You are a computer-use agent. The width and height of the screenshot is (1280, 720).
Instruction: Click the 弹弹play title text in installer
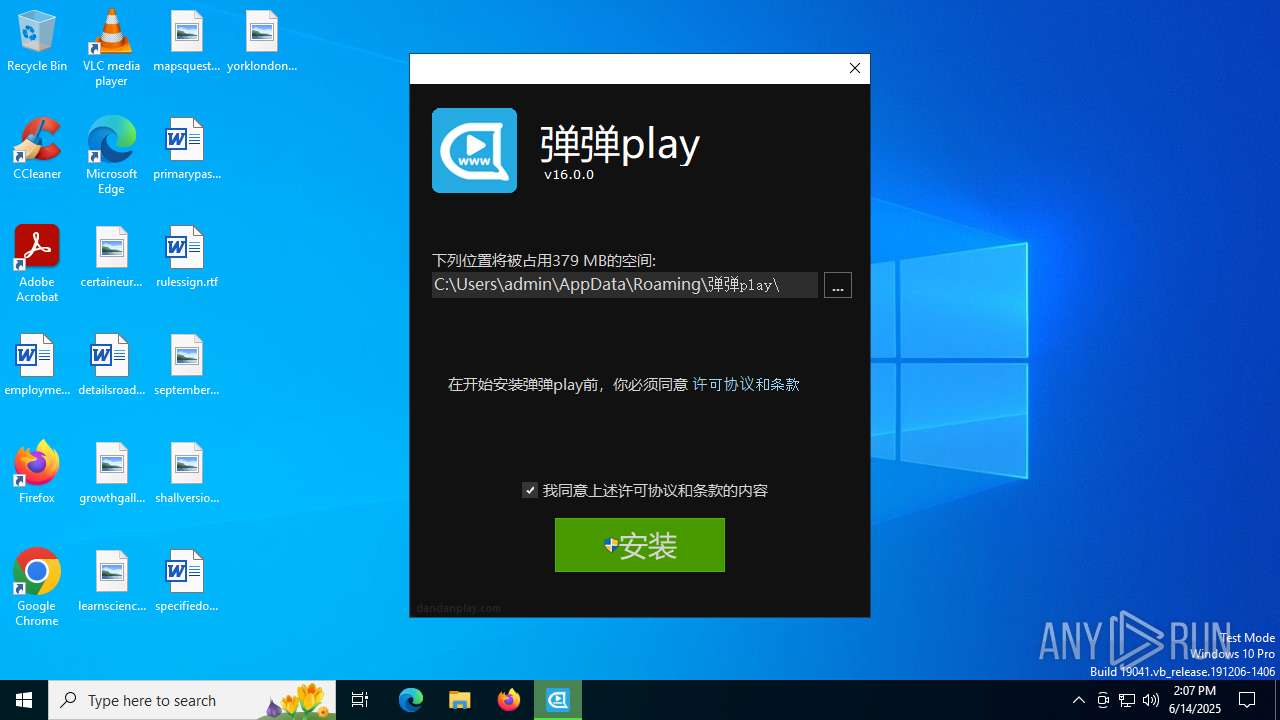click(620, 144)
